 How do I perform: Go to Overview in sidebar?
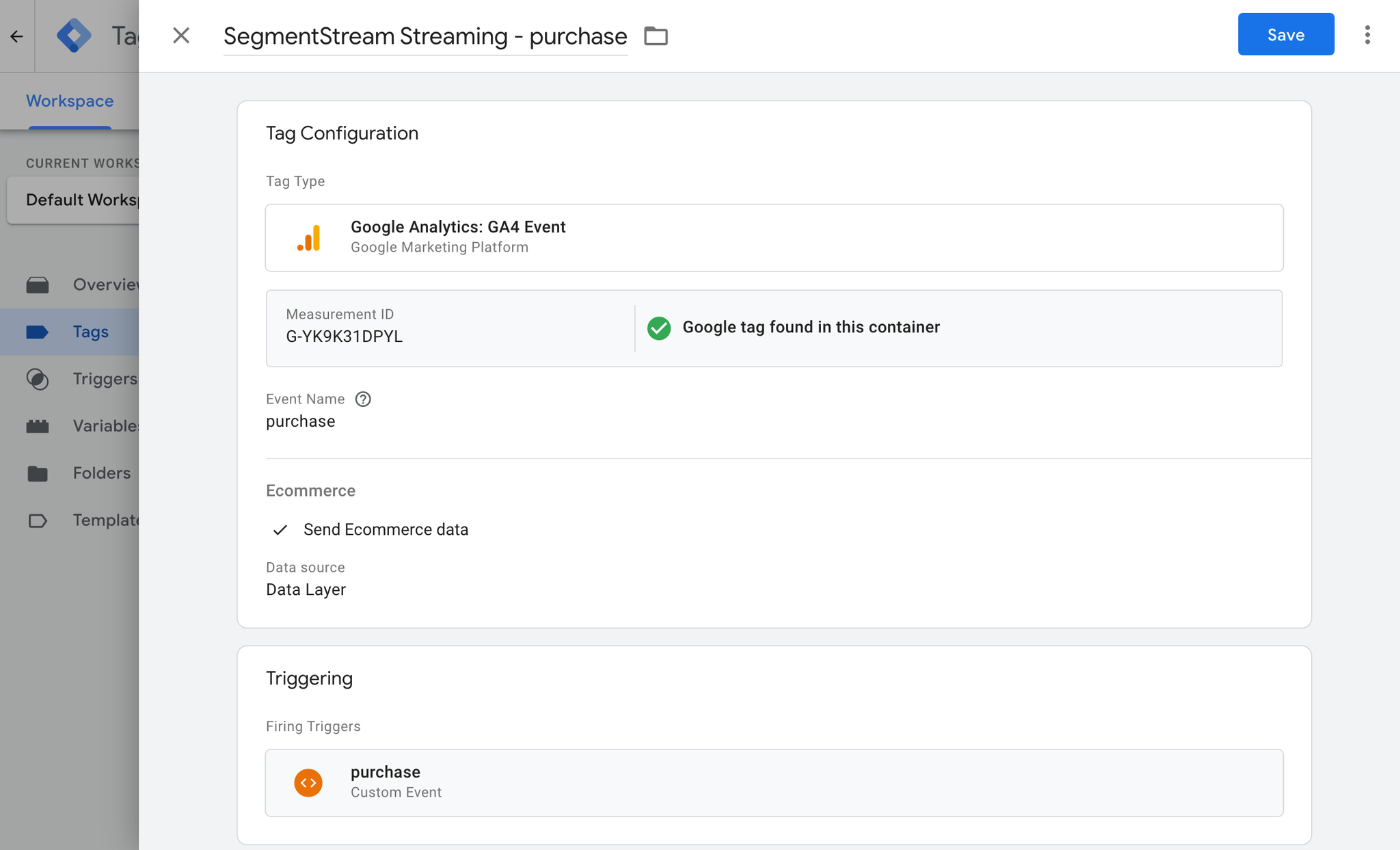click(x=70, y=284)
